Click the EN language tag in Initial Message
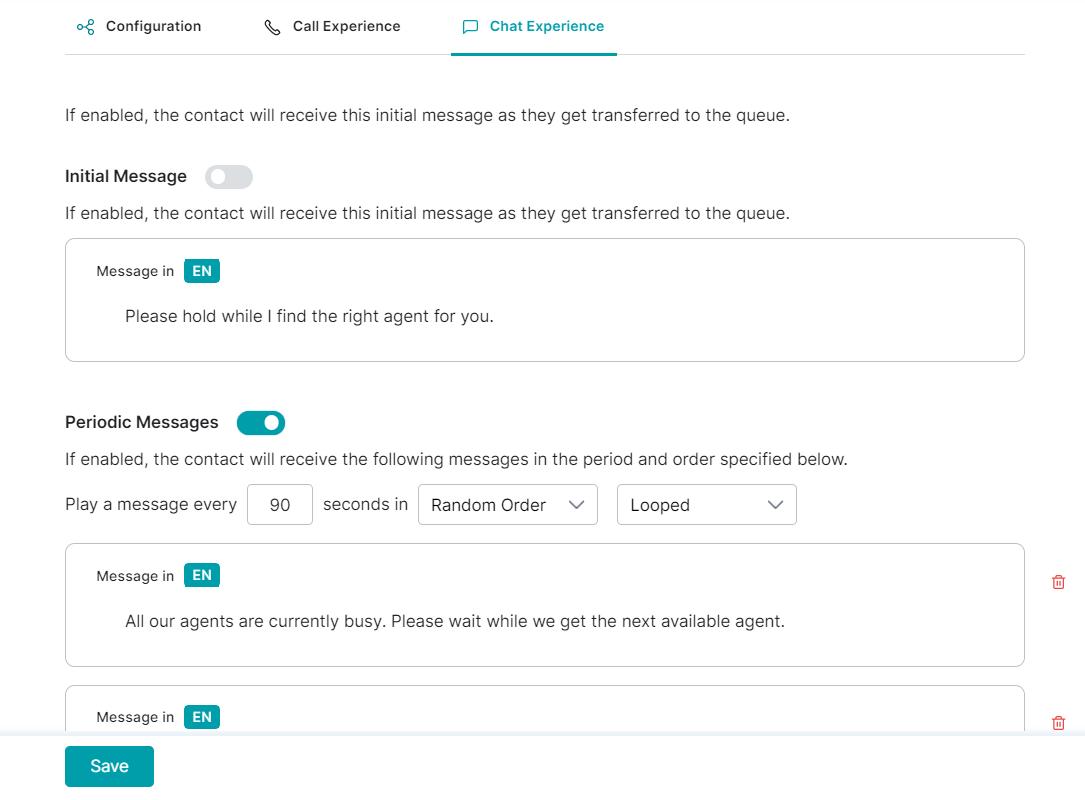This screenshot has height=800, width=1085. point(202,271)
